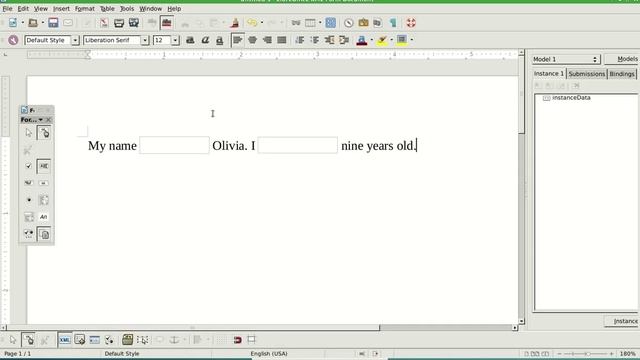Image resolution: width=640 pixels, height=360 pixels.
Task: Click the Models button
Action: (x=622, y=59)
